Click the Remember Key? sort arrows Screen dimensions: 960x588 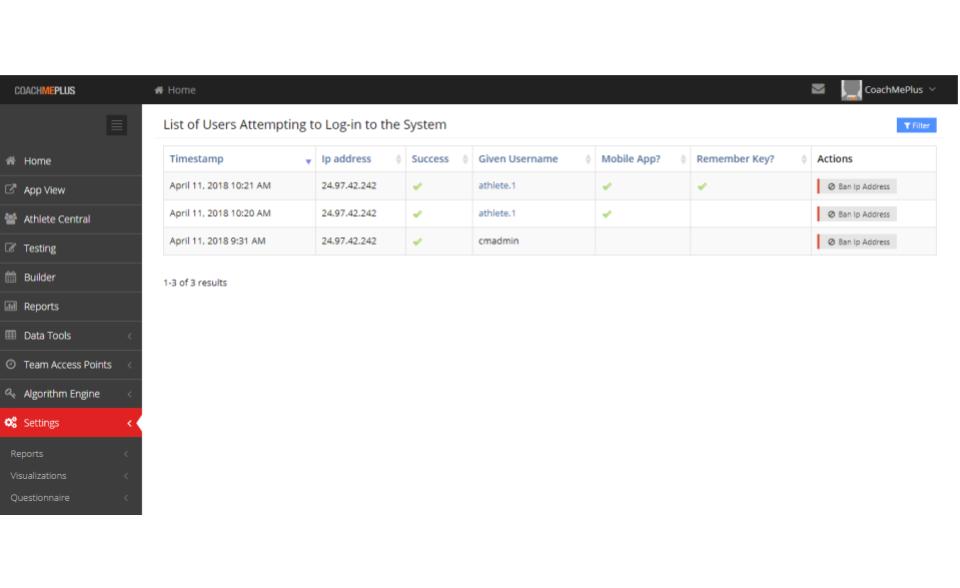pyautogui.click(x=803, y=159)
